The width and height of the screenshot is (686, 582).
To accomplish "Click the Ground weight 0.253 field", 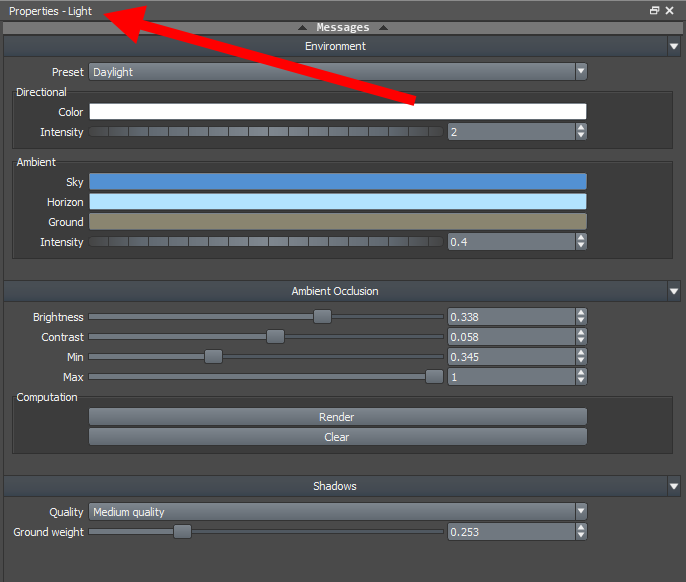I will pos(511,532).
